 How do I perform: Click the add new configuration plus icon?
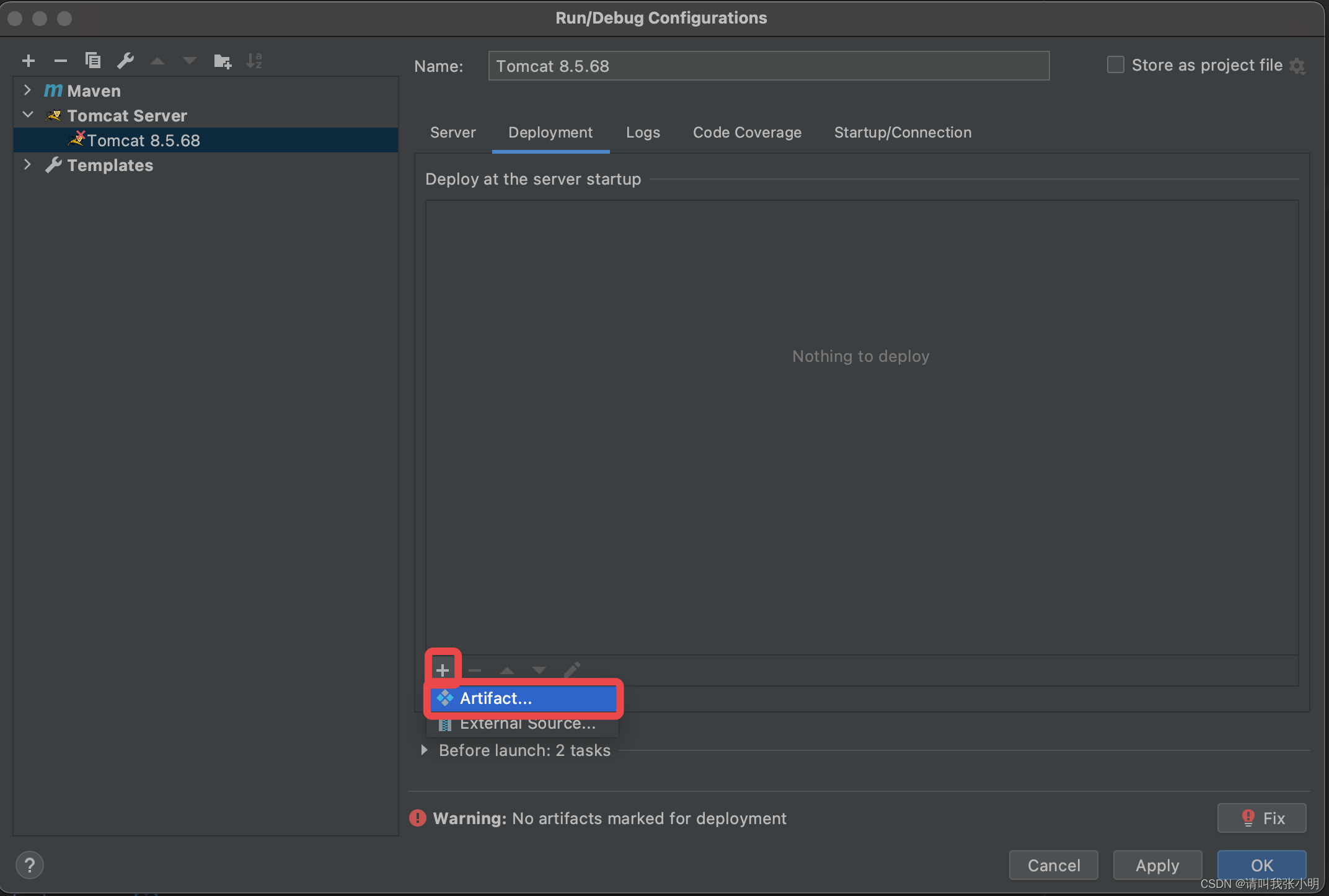(x=28, y=61)
